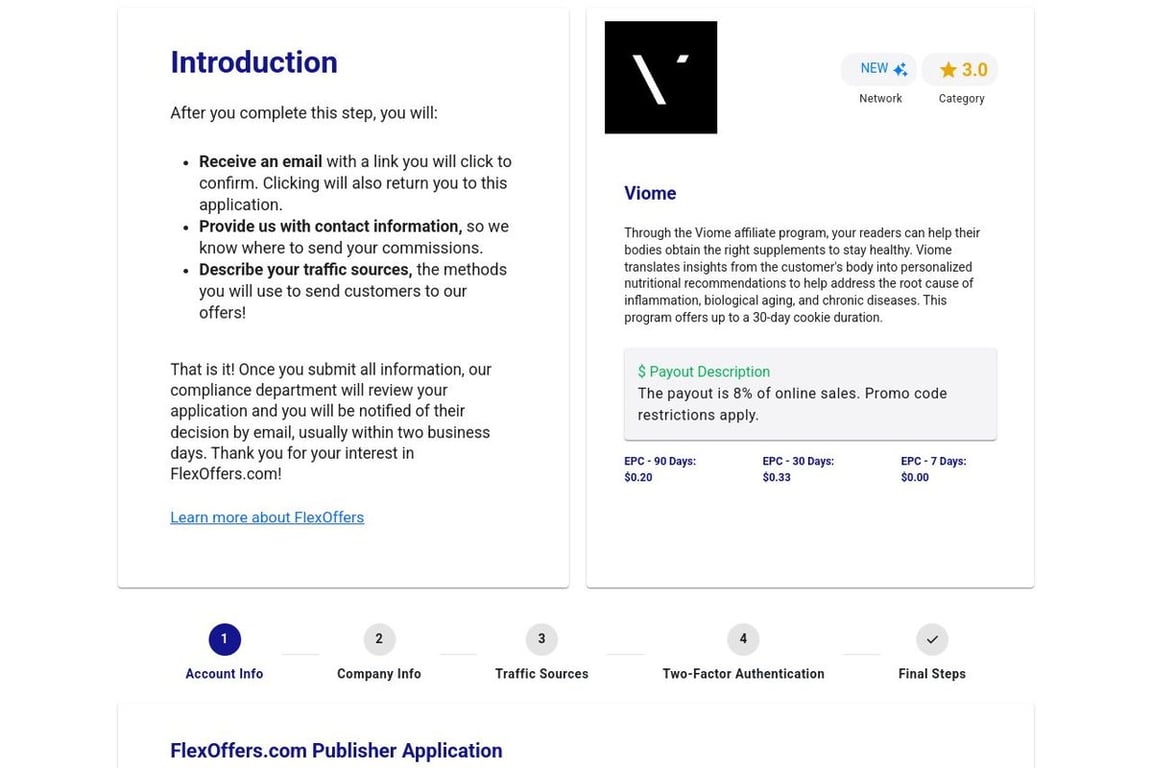Click 'After you complete this step' text

(x=303, y=113)
